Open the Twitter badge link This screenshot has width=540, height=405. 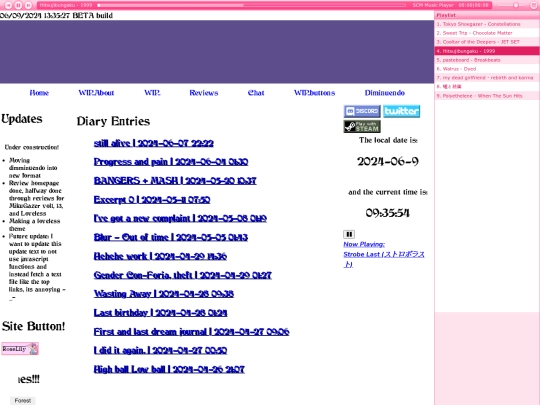(x=402, y=111)
